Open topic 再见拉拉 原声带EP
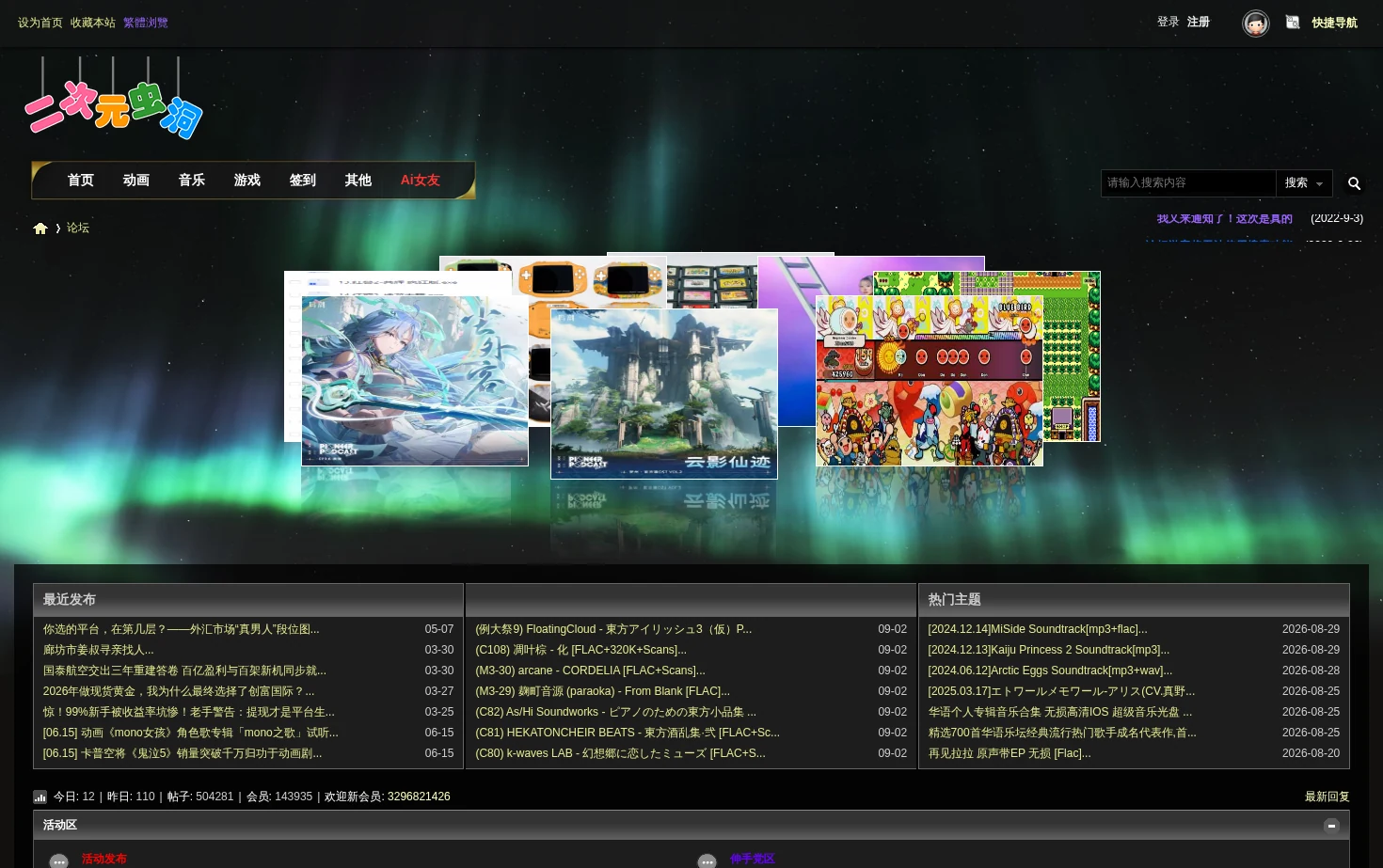 (x=1009, y=753)
